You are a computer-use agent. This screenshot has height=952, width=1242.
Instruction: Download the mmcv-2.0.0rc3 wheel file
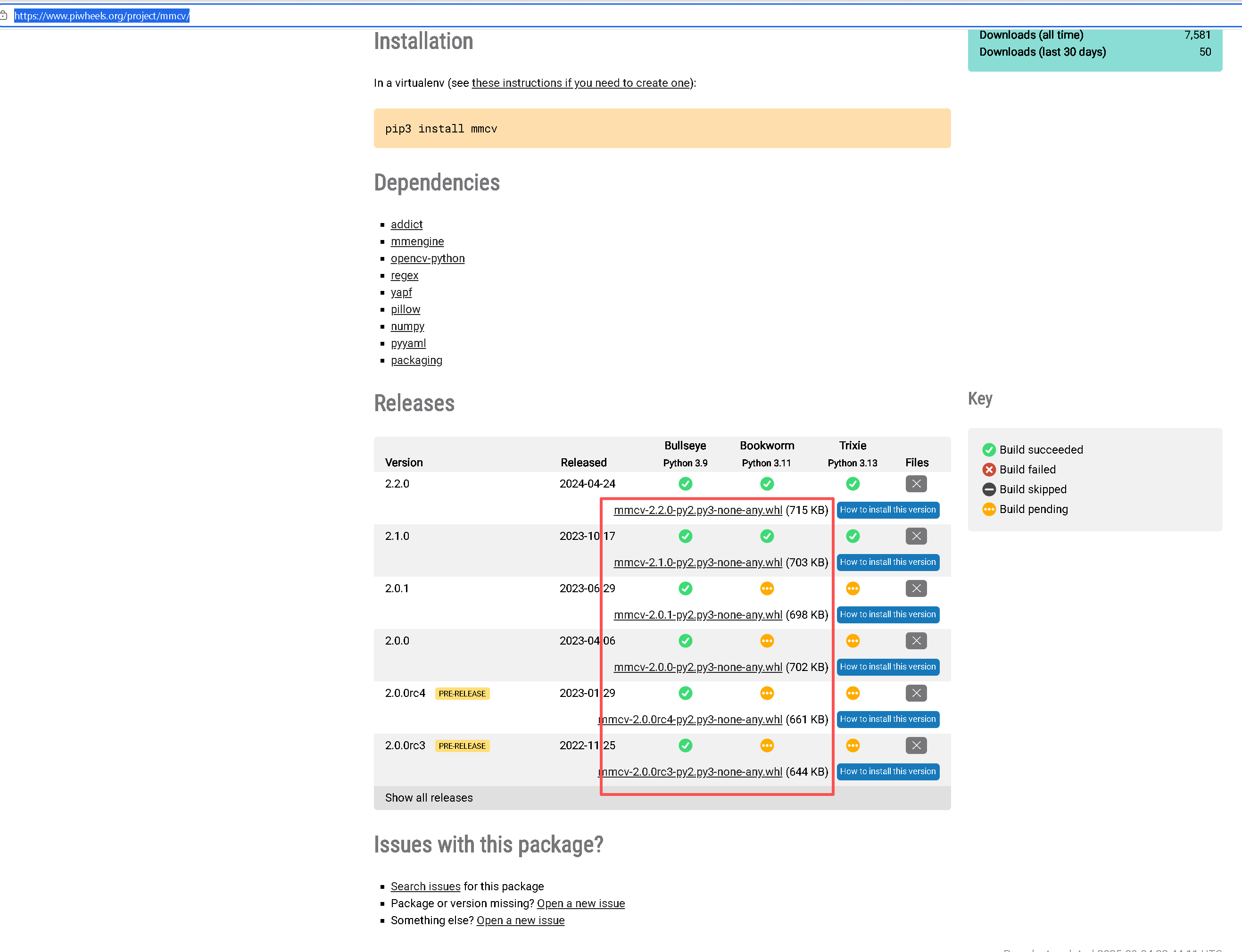point(690,772)
